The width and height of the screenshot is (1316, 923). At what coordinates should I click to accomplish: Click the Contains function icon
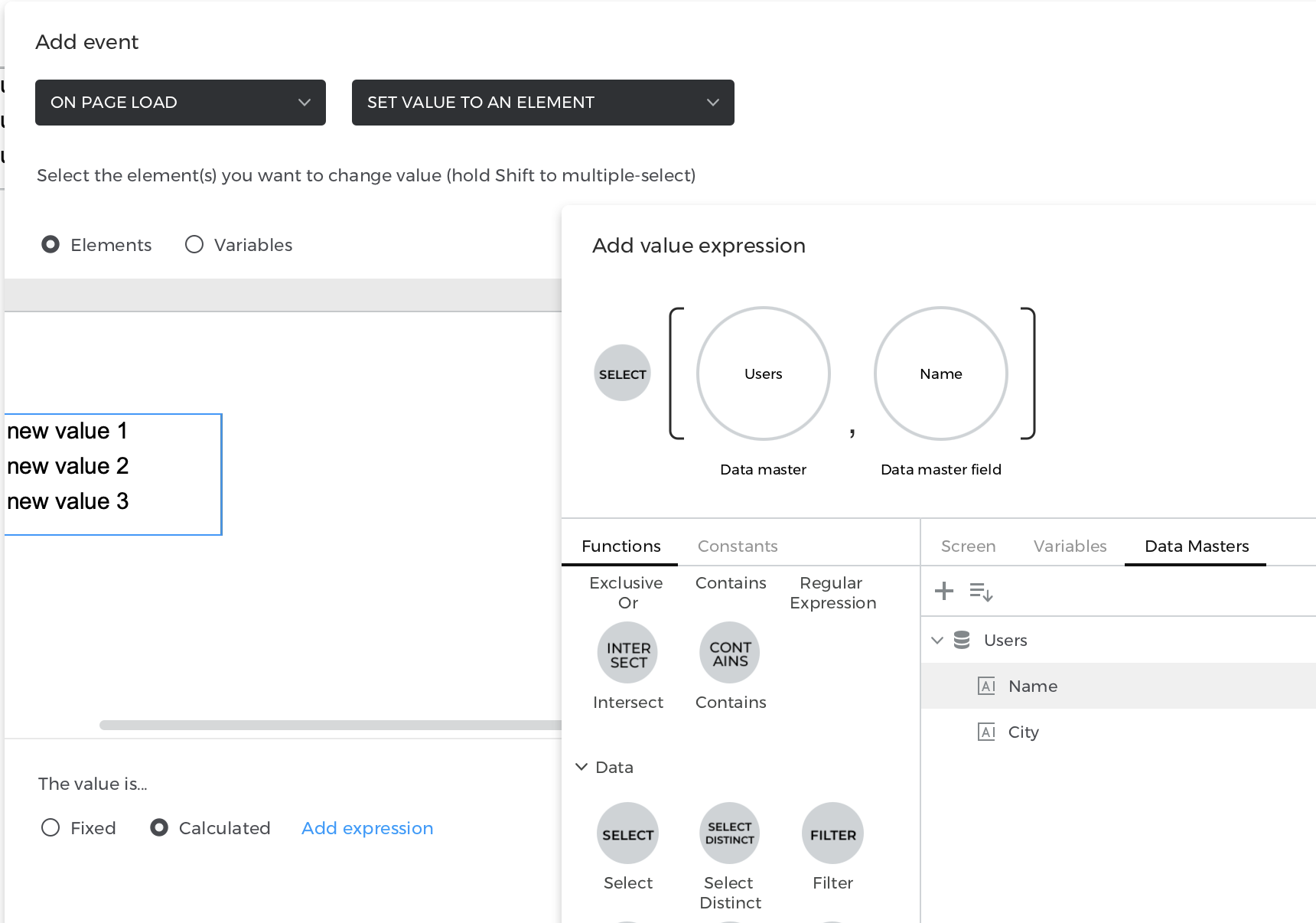pyautogui.click(x=729, y=653)
